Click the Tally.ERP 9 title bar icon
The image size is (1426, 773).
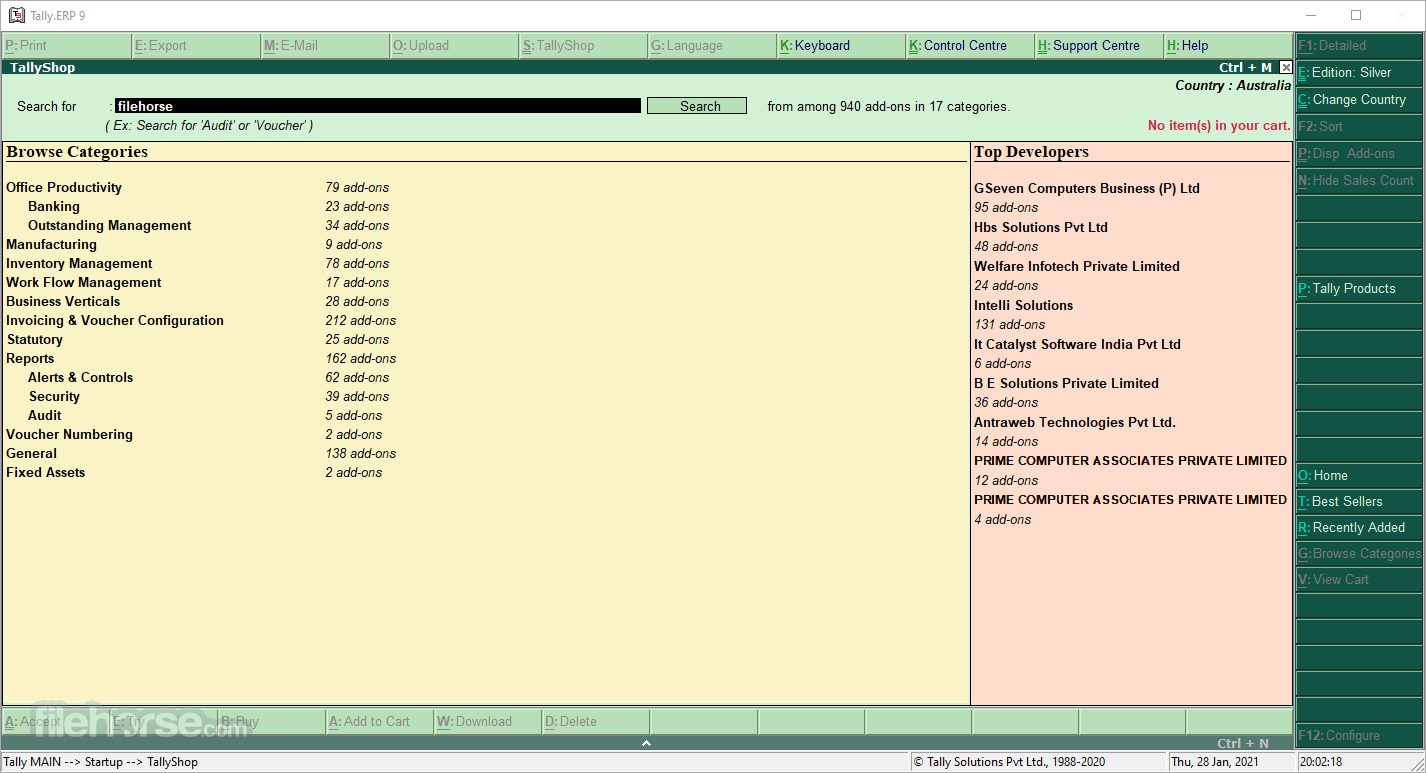16,15
